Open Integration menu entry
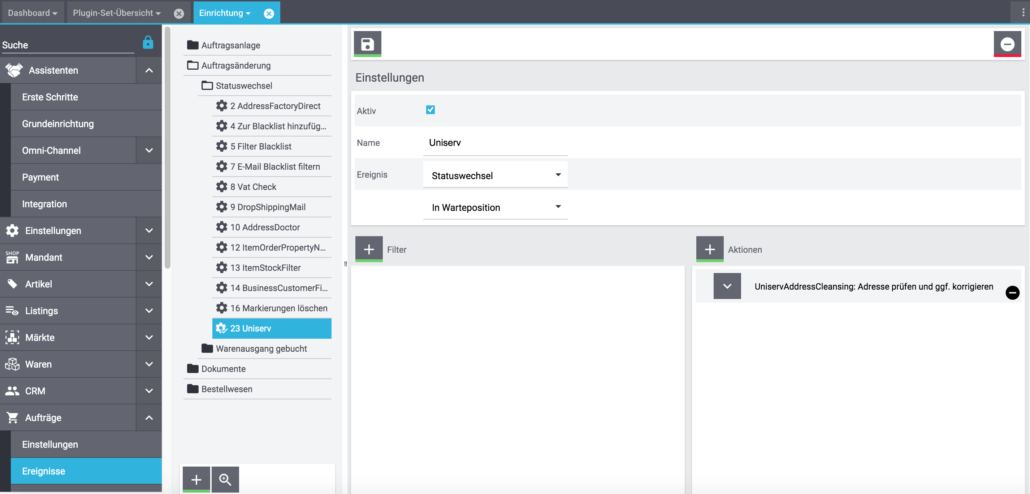 (x=86, y=204)
